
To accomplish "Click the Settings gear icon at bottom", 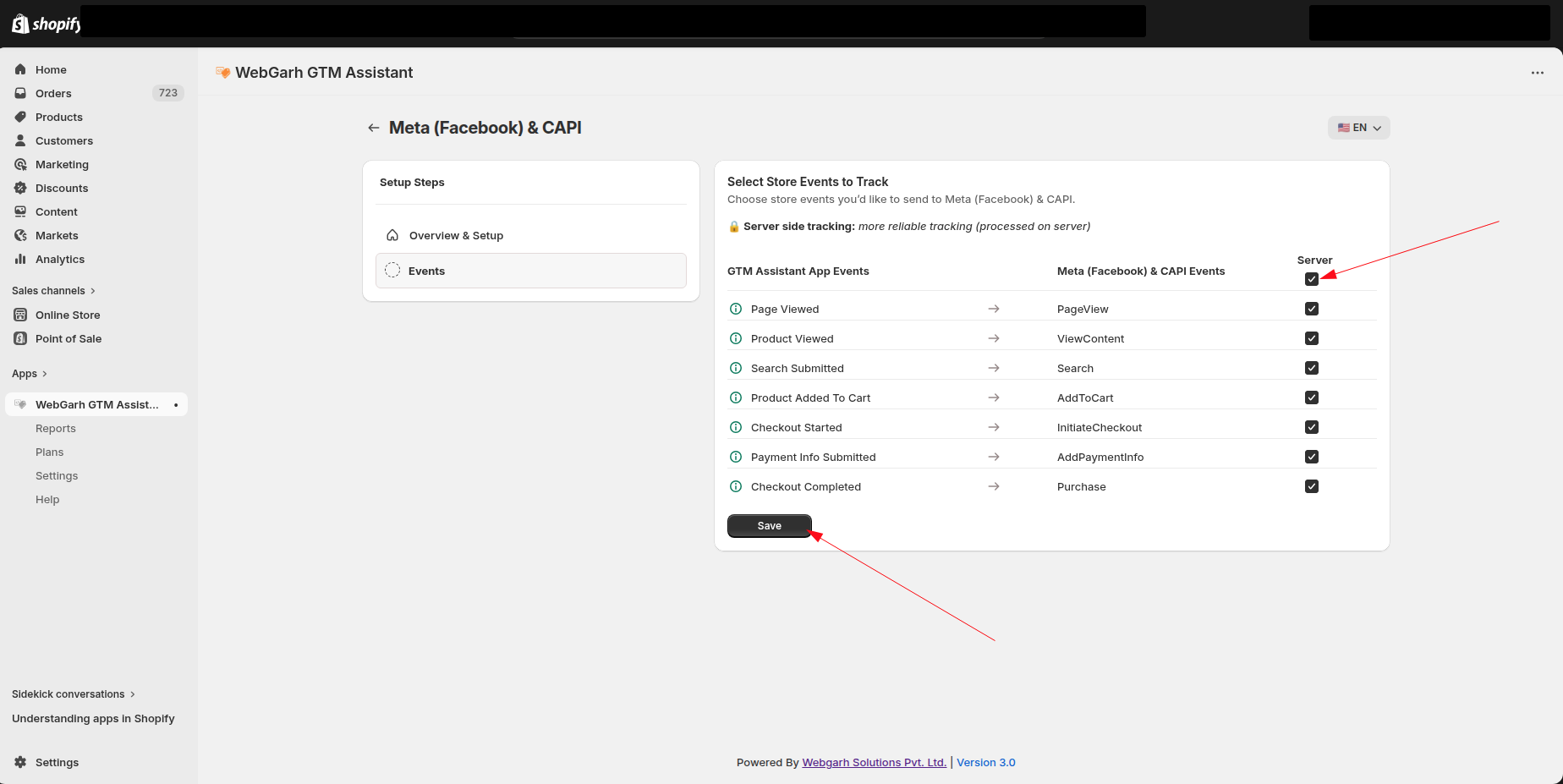I will (20, 762).
